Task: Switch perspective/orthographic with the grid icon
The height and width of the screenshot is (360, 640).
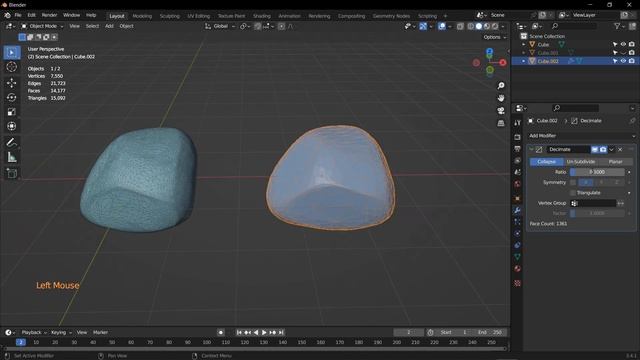Action: pyautogui.click(x=501, y=123)
